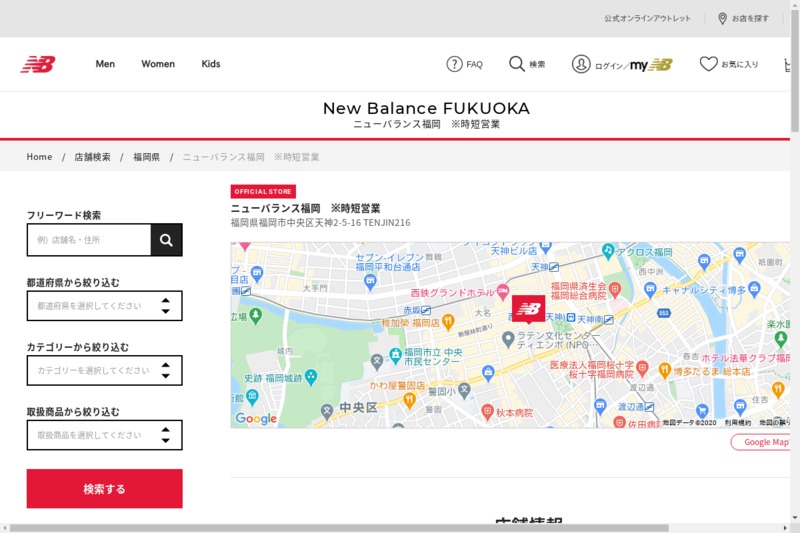The height and width of the screenshot is (533, 800).
Task: Open the Women menu
Action: pos(158,64)
